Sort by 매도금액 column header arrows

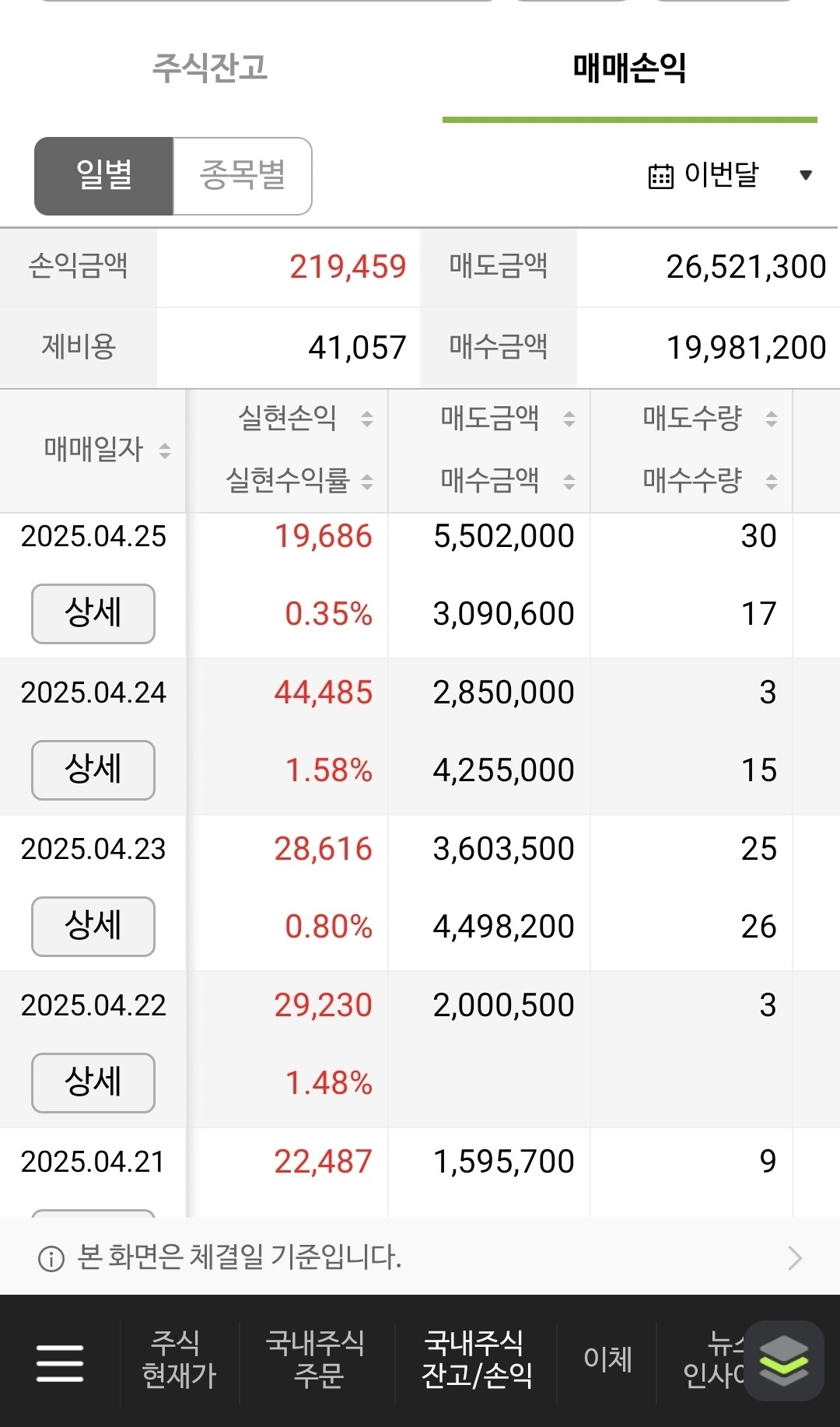click(x=569, y=419)
